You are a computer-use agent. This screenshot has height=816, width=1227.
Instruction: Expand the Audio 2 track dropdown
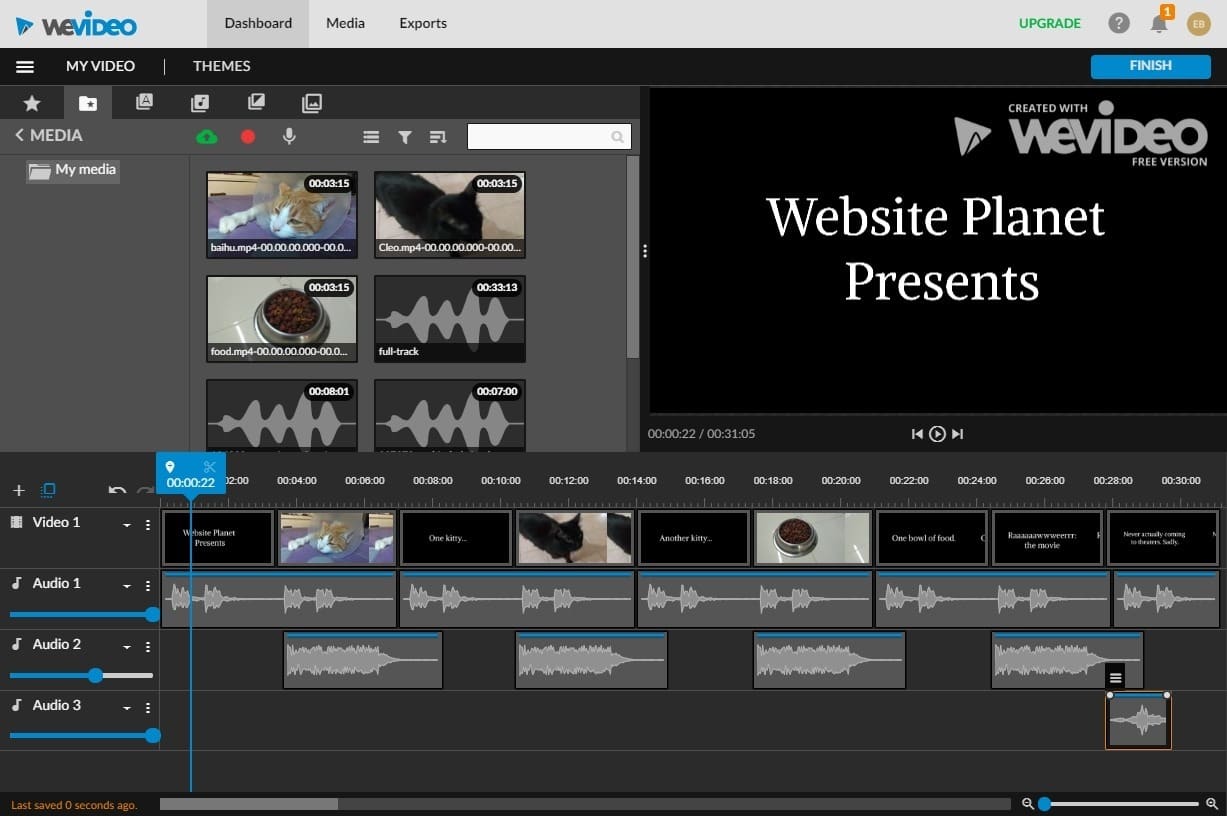point(127,647)
